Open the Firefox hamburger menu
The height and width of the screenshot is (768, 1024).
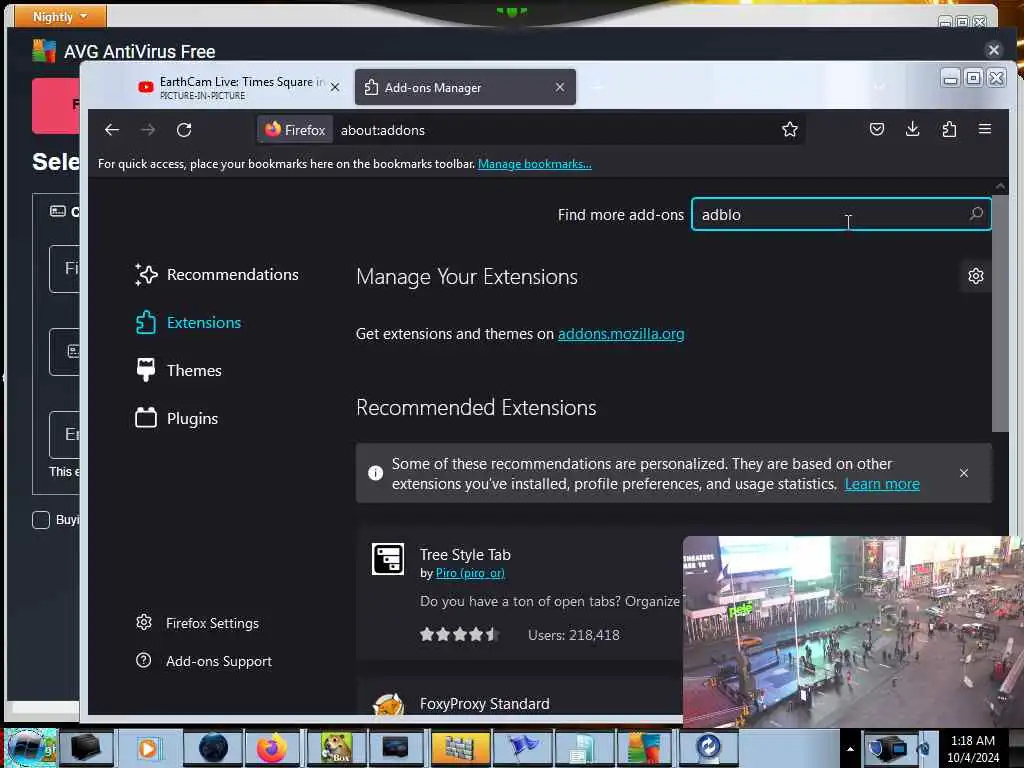coord(985,129)
